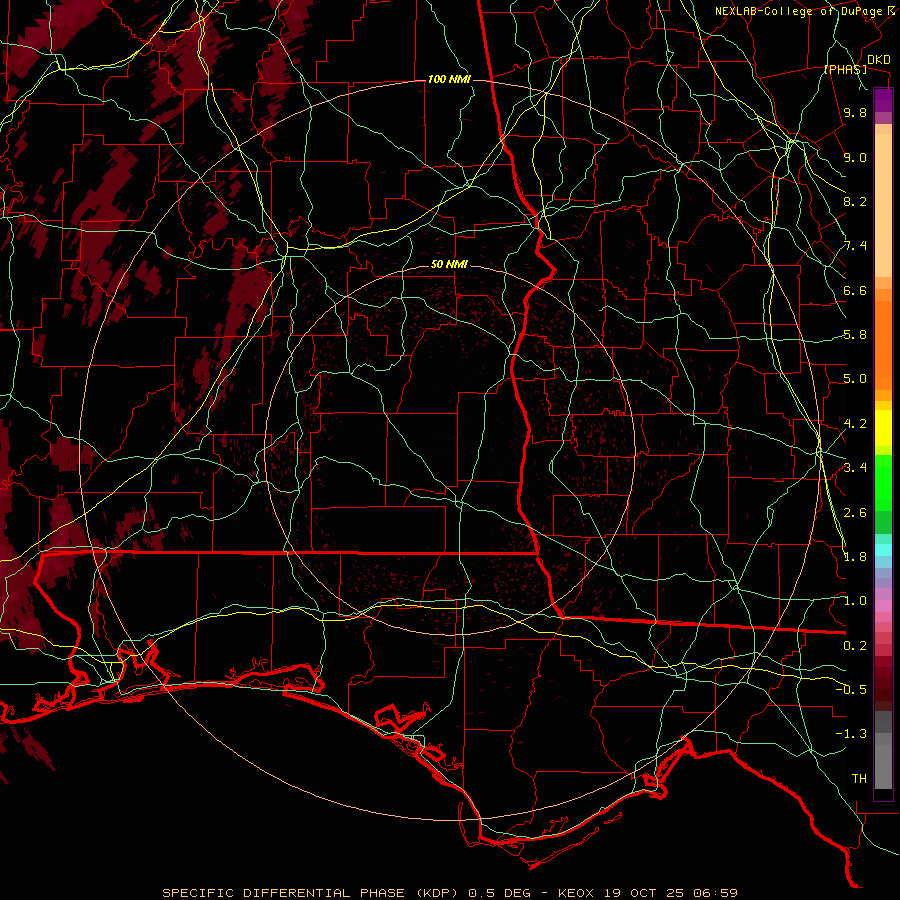Click the "50 NMI" range ring label

(449, 265)
